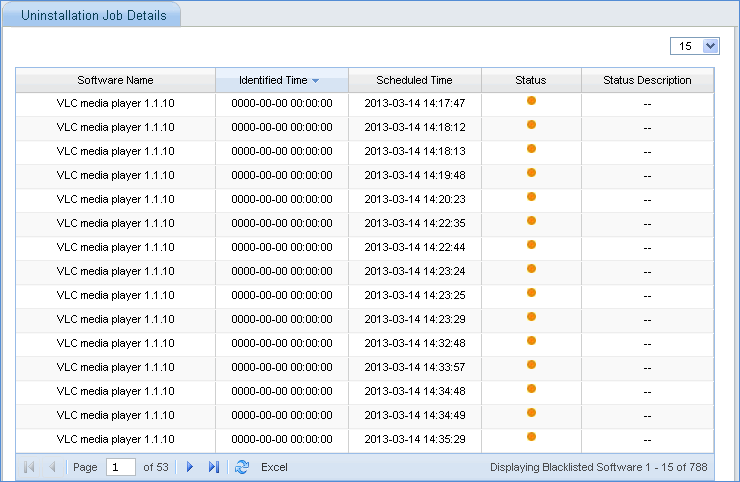The height and width of the screenshot is (482, 740).
Task: Select scheduled time 2013-03-14 14:19:48
Action: pyautogui.click(x=415, y=175)
